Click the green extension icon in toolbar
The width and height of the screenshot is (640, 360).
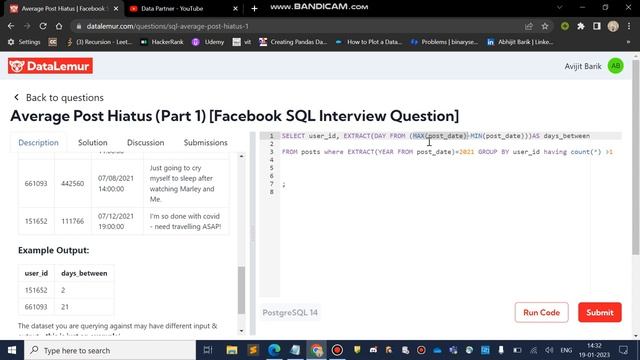coord(564,26)
